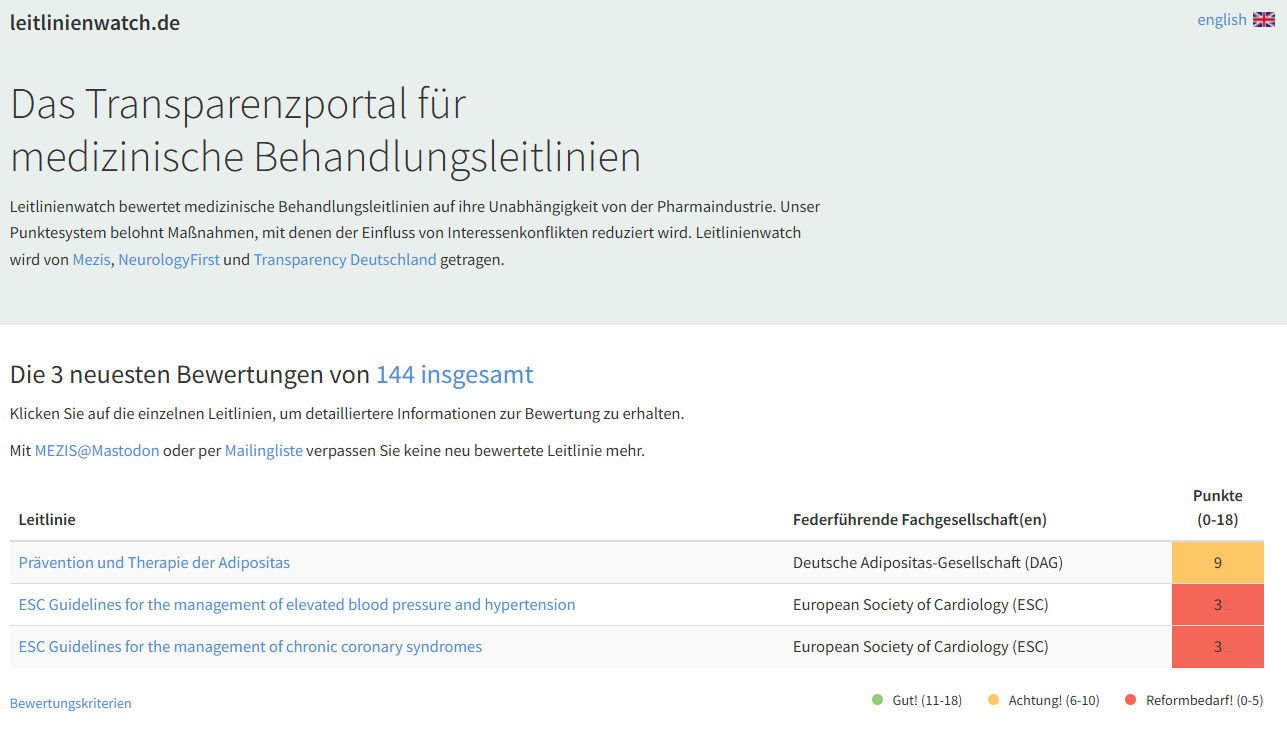1287x745 pixels.
Task: Click the orange score cell showing 9
Action: click(1218, 563)
